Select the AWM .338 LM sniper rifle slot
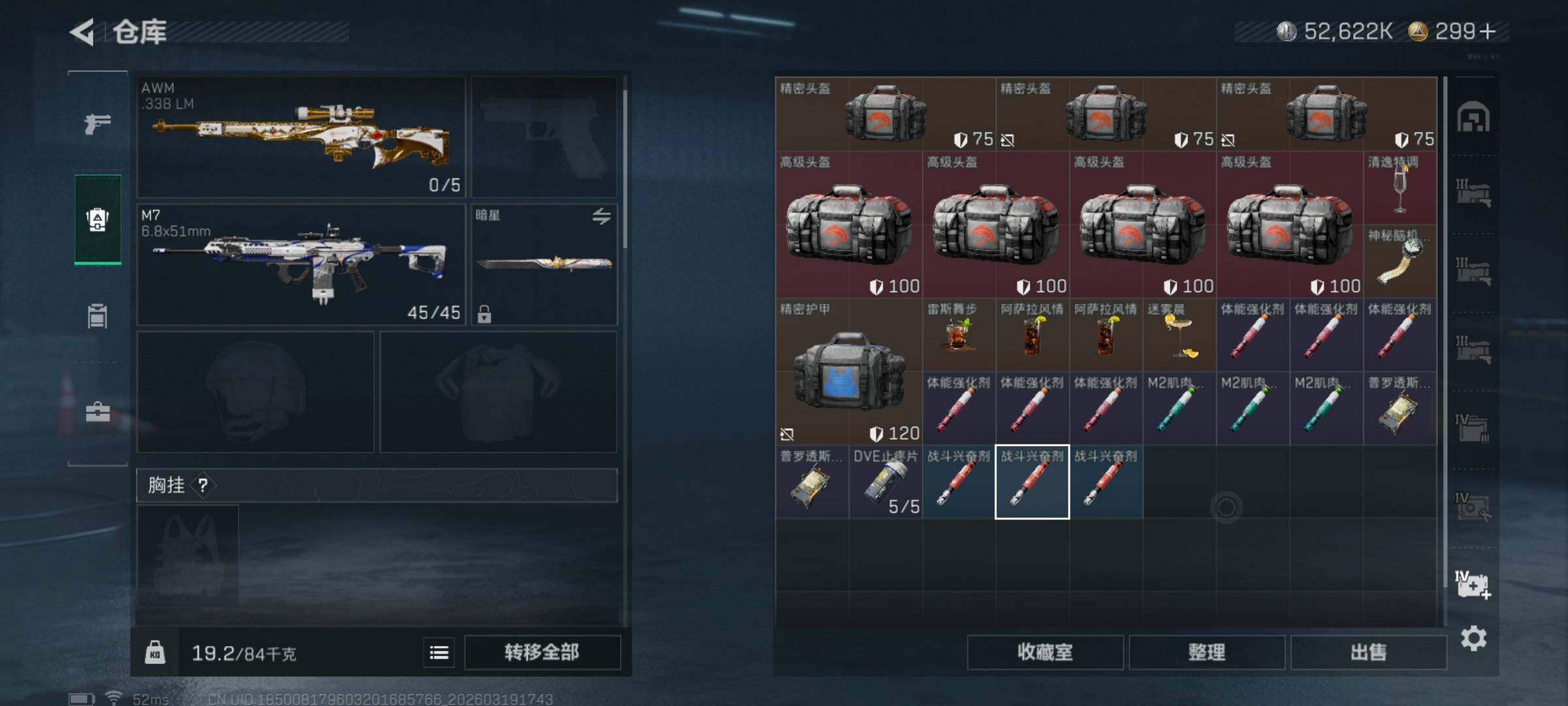The height and width of the screenshot is (706, 1568). tap(301, 137)
